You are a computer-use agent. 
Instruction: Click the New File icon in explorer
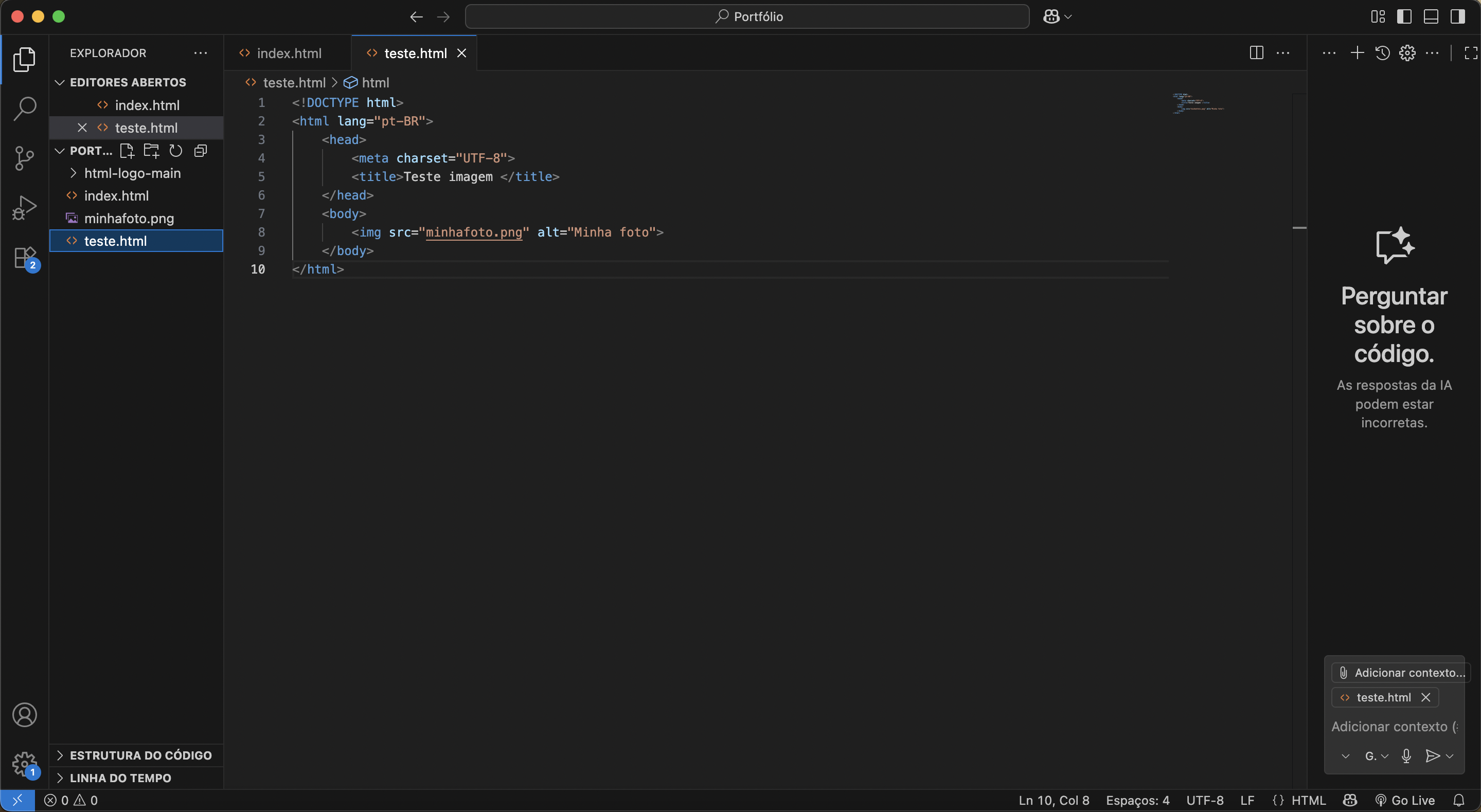click(x=127, y=151)
